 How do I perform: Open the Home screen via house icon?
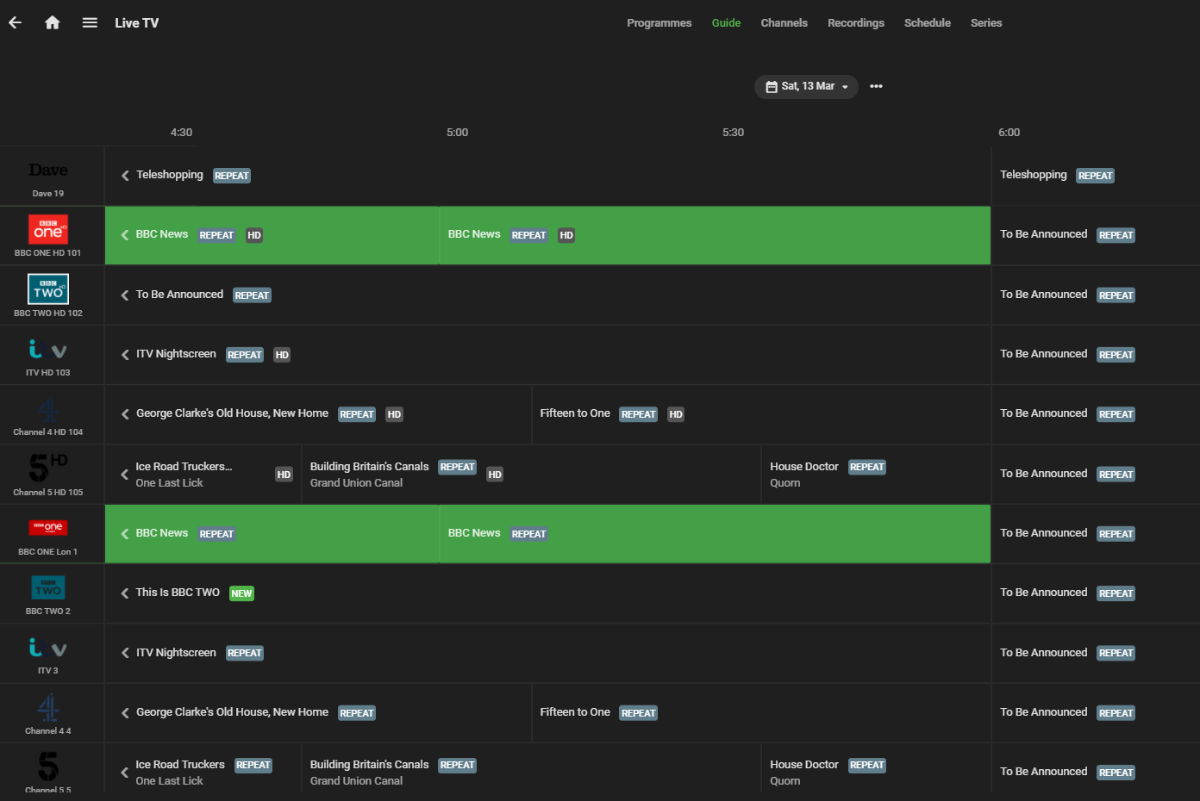[52, 23]
